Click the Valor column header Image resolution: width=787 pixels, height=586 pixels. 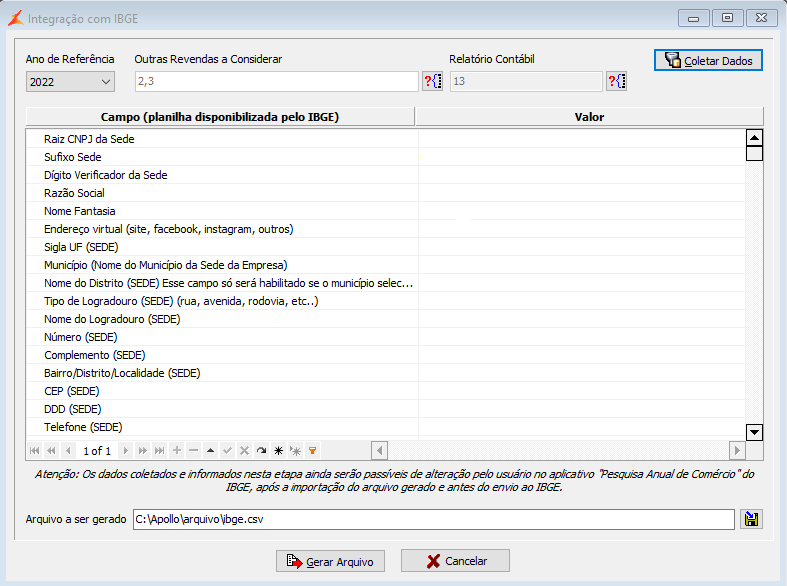pyautogui.click(x=589, y=116)
